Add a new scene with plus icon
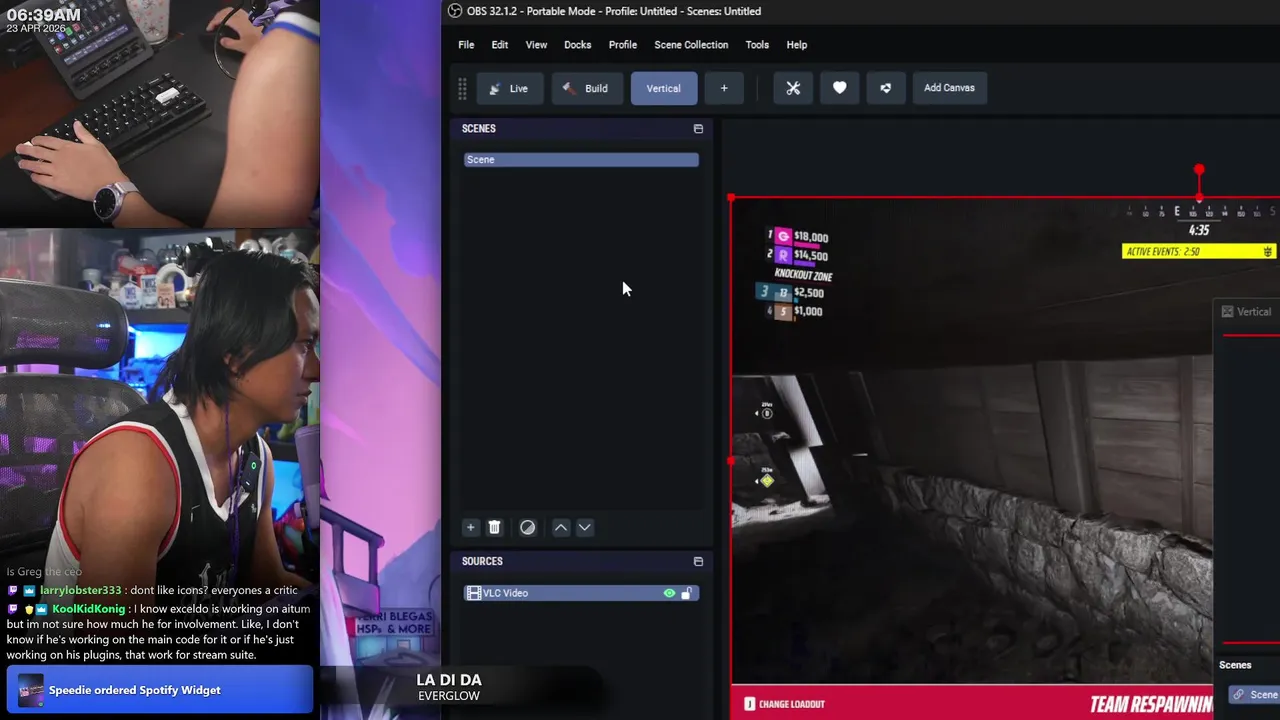 pos(470,527)
